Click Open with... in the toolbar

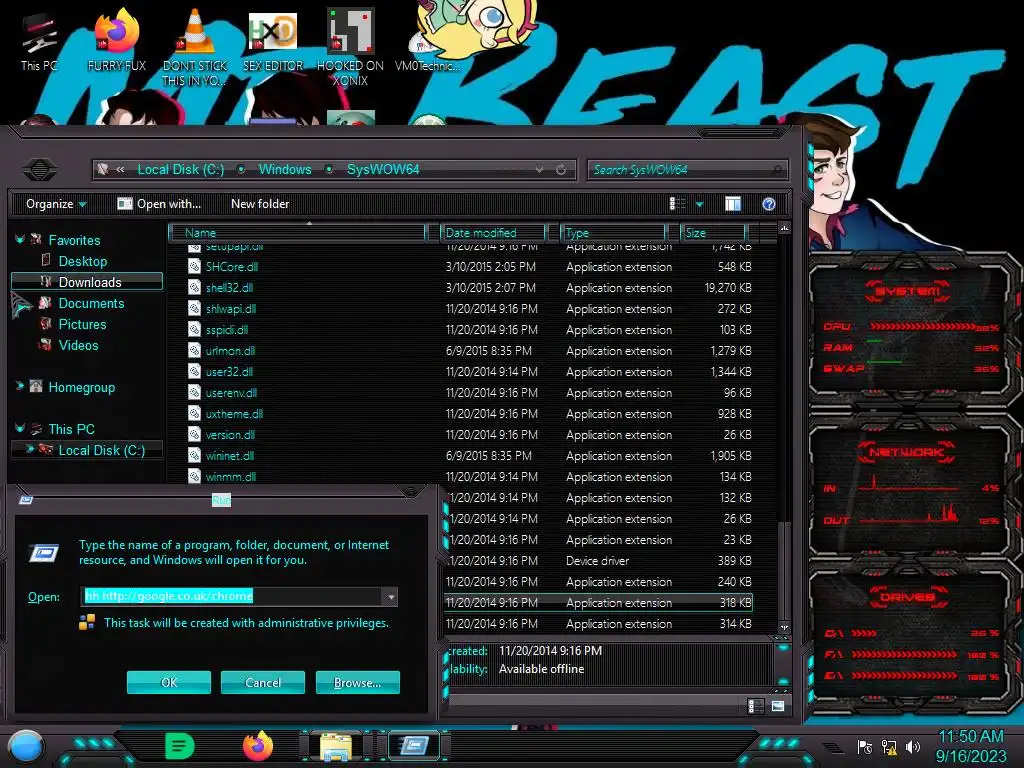coord(159,204)
